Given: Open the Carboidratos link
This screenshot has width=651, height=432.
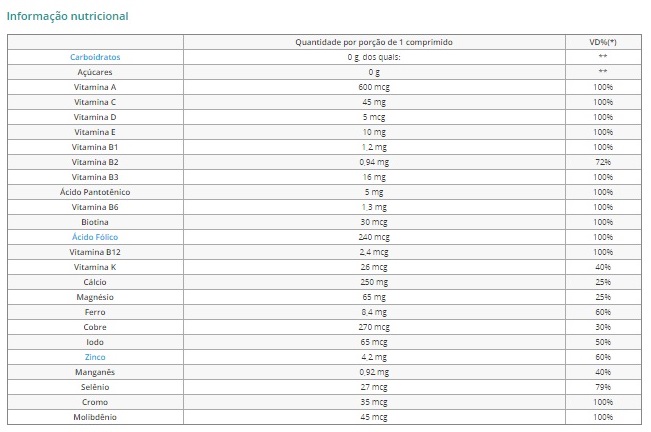Looking at the screenshot, I should [x=95, y=57].
